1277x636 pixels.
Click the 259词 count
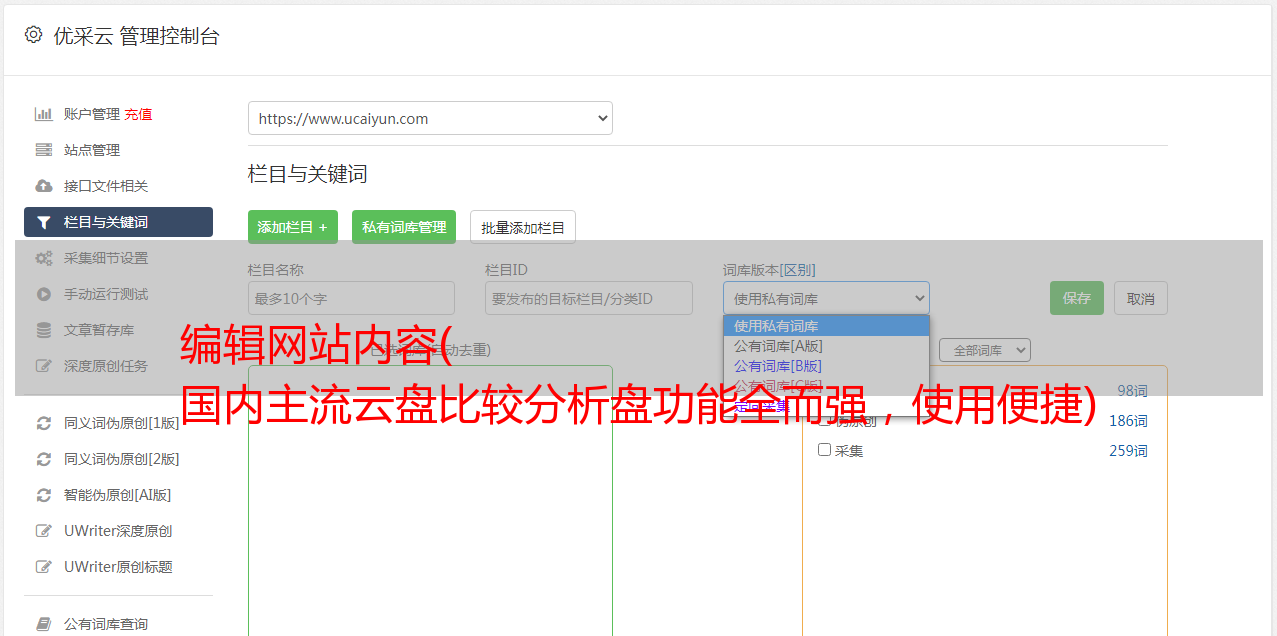[1128, 451]
